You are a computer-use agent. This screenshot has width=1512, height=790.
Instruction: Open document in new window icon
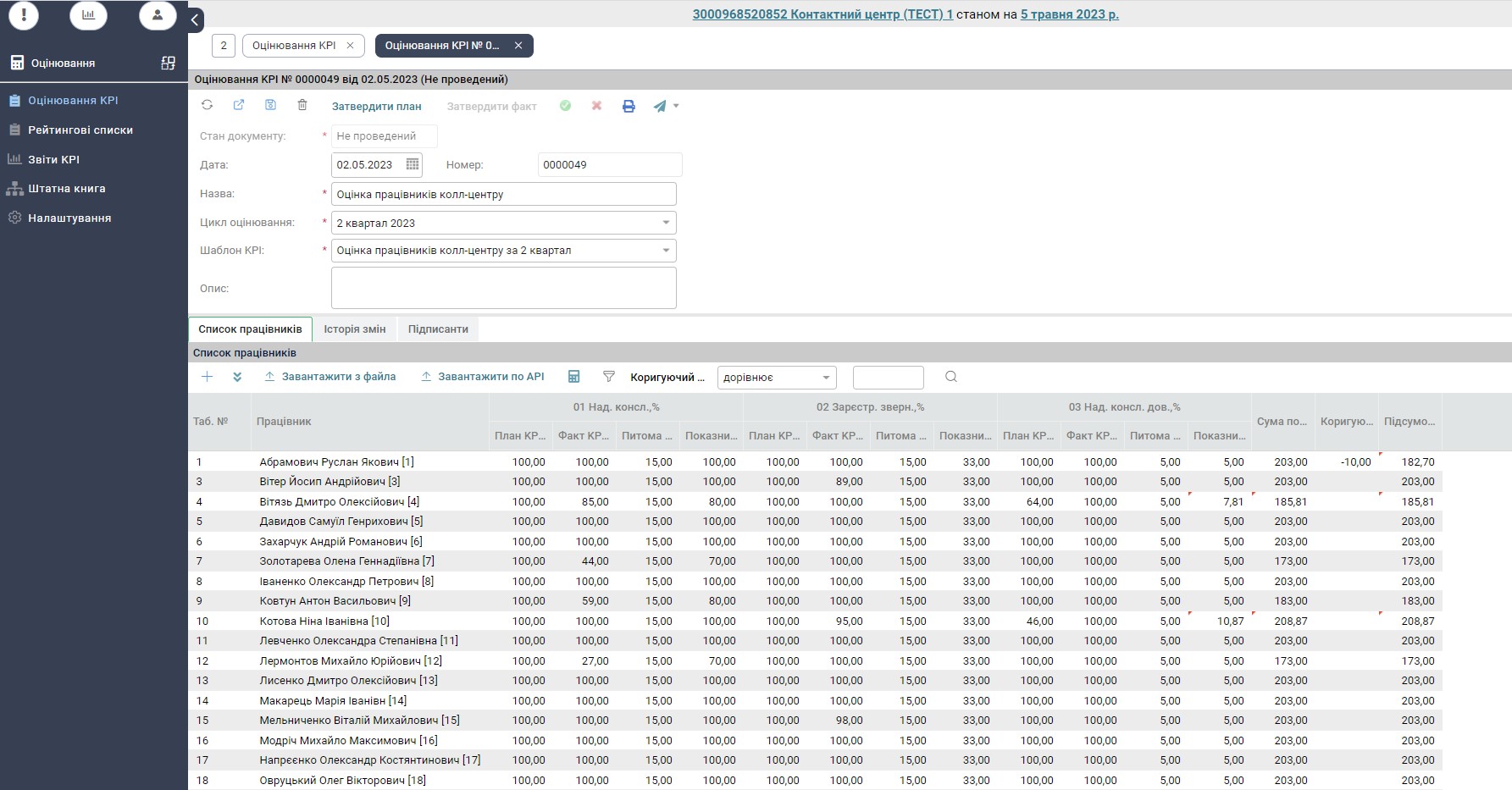tap(239, 105)
